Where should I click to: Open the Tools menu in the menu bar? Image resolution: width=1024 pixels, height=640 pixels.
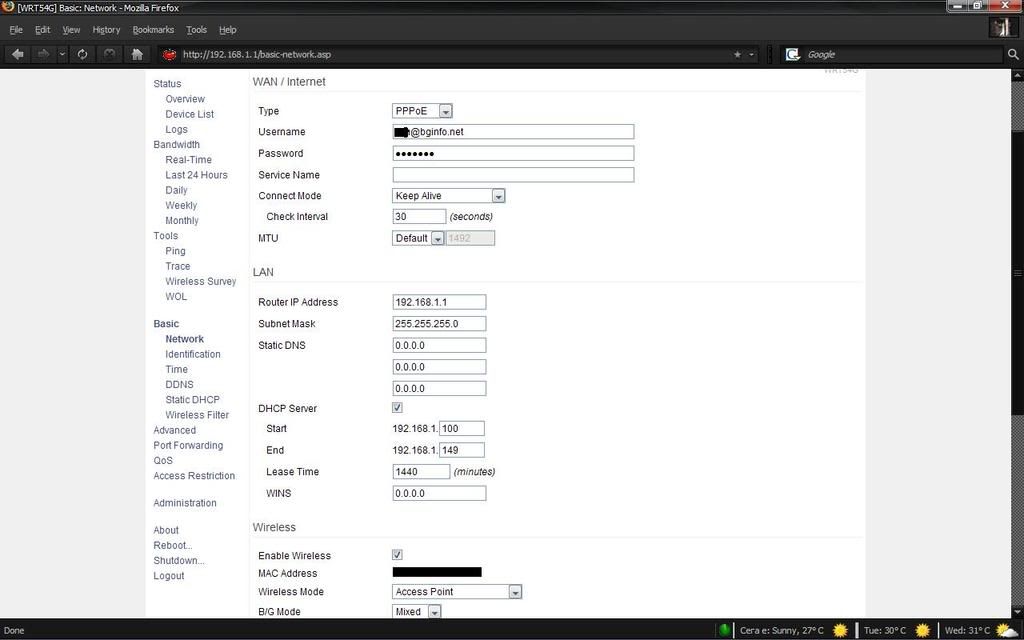[x=197, y=30]
